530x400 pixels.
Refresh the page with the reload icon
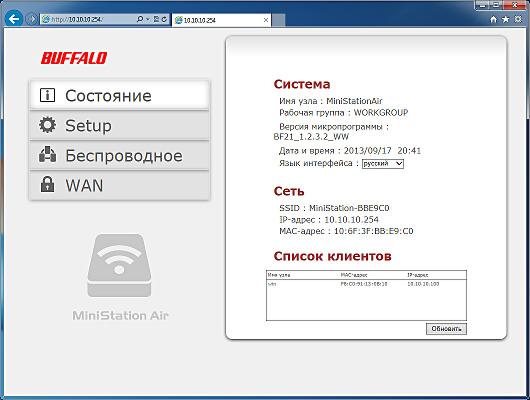click(x=164, y=19)
